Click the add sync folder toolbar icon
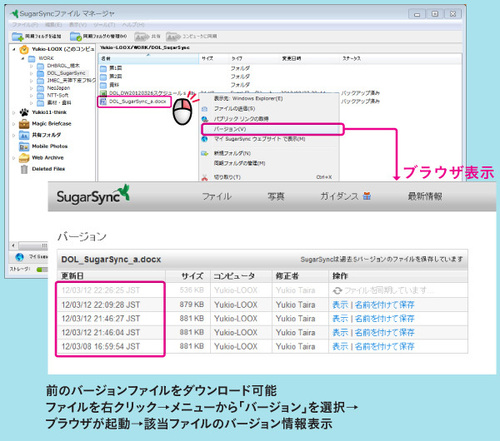500x441 pixels. [x=18, y=36]
